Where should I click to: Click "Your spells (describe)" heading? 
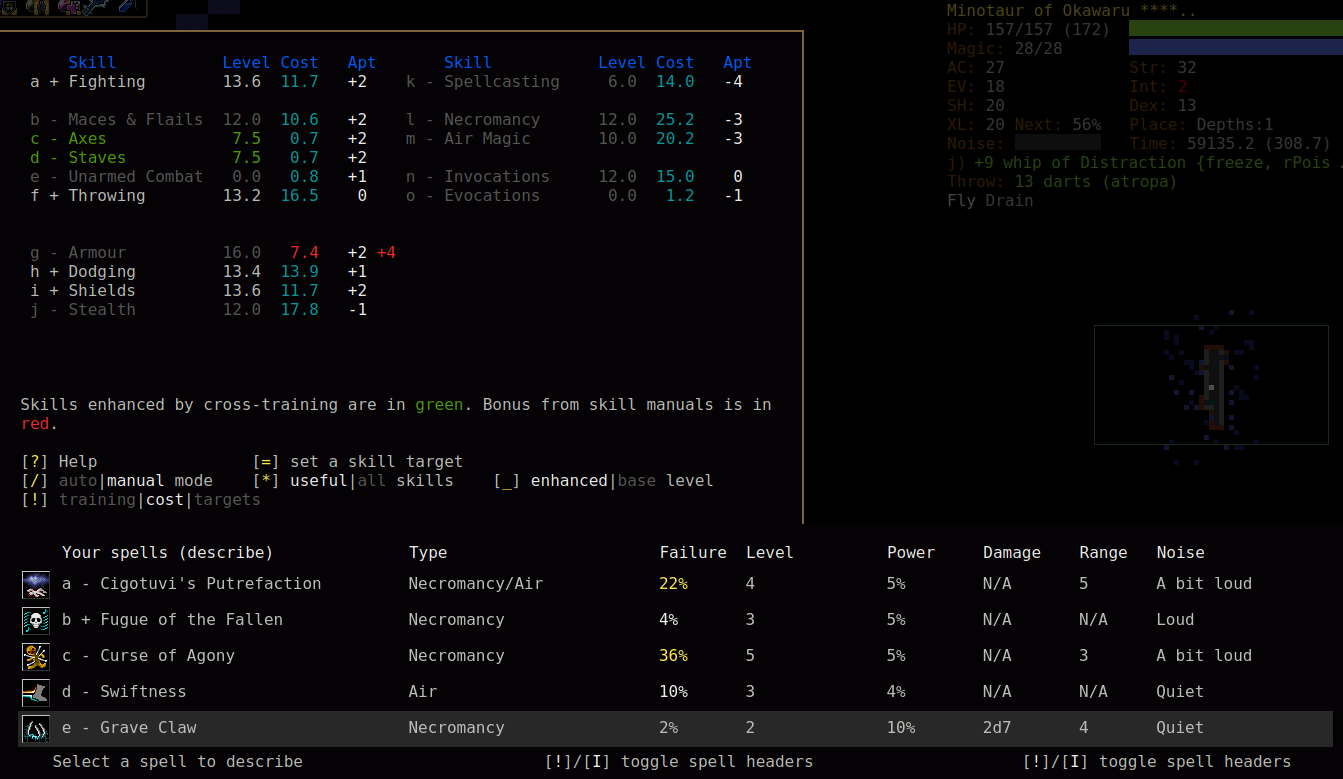click(x=167, y=553)
